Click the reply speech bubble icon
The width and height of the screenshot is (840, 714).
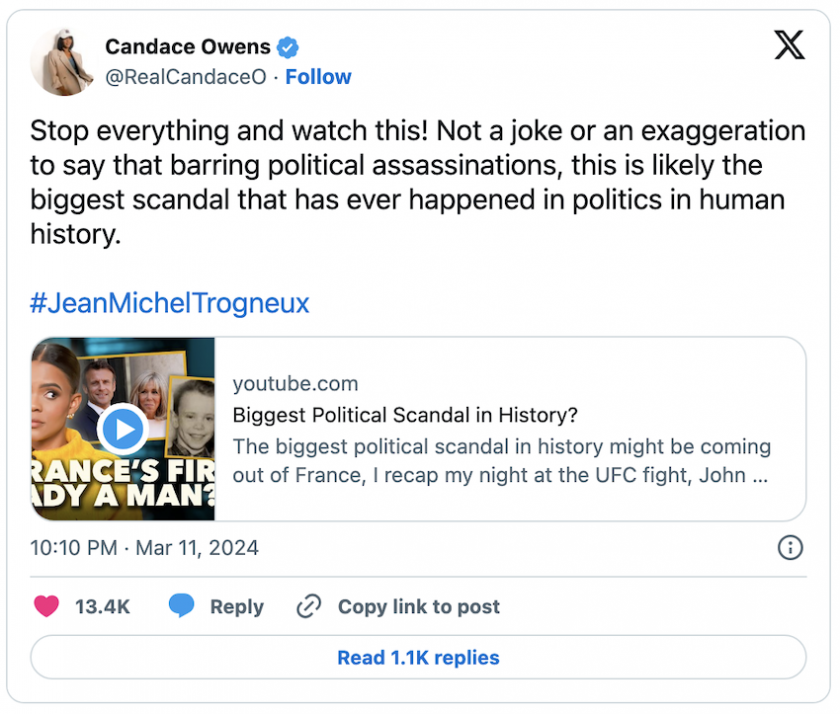click(181, 606)
